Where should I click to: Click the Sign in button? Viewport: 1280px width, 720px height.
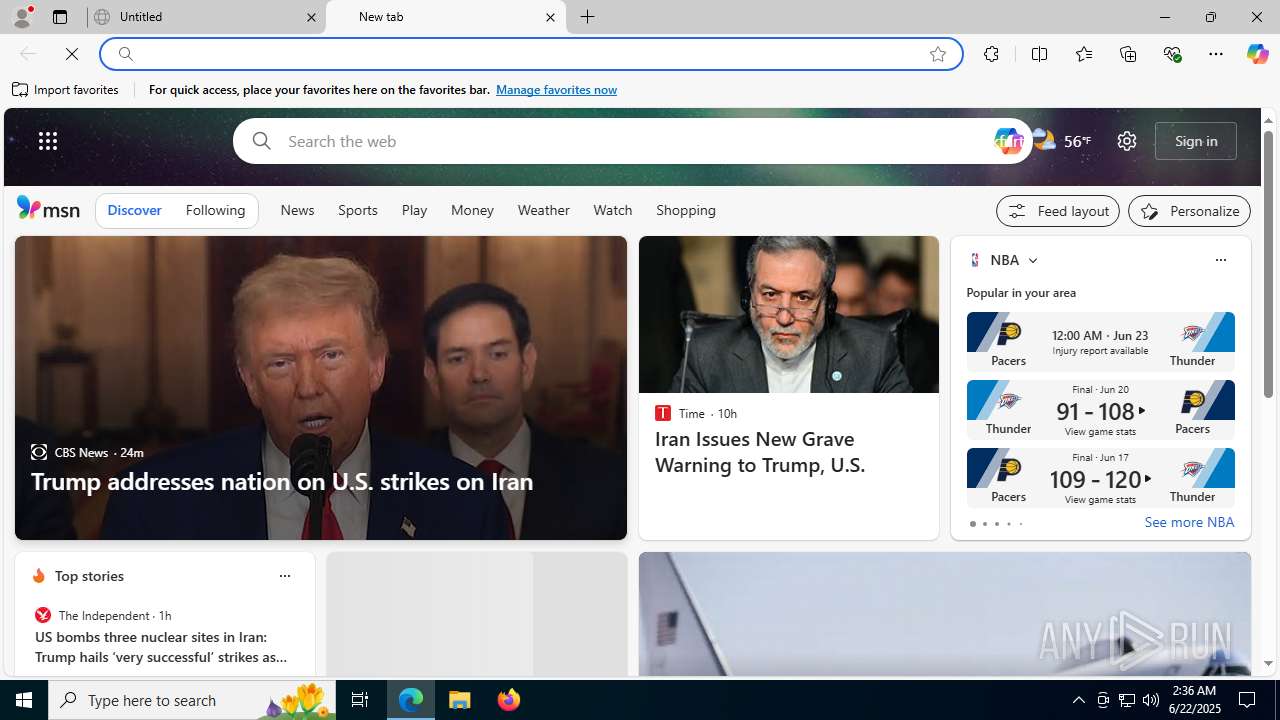point(1196,141)
